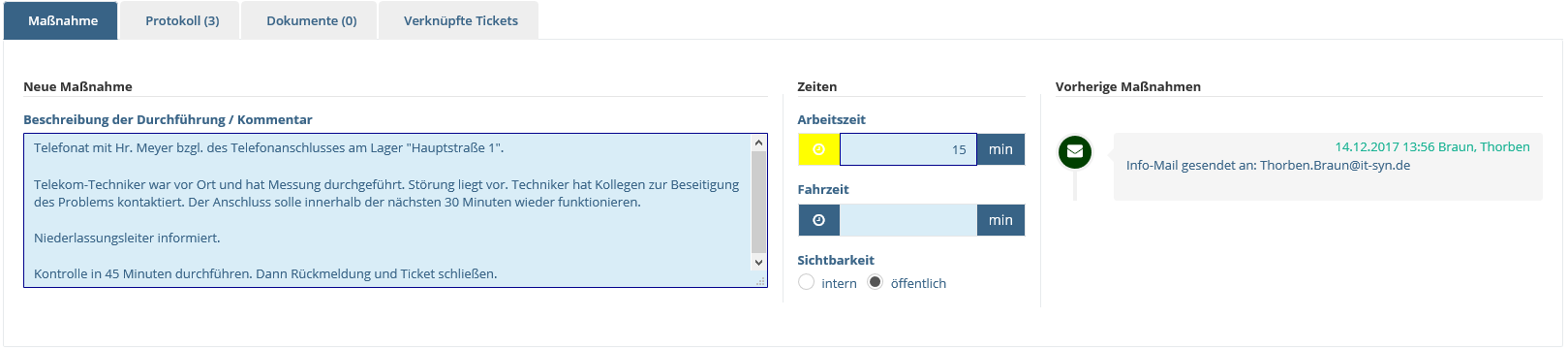Click the green envelope icon in Vorherige Maßnahmen
This screenshot has height=350, width=1568.
click(1075, 151)
